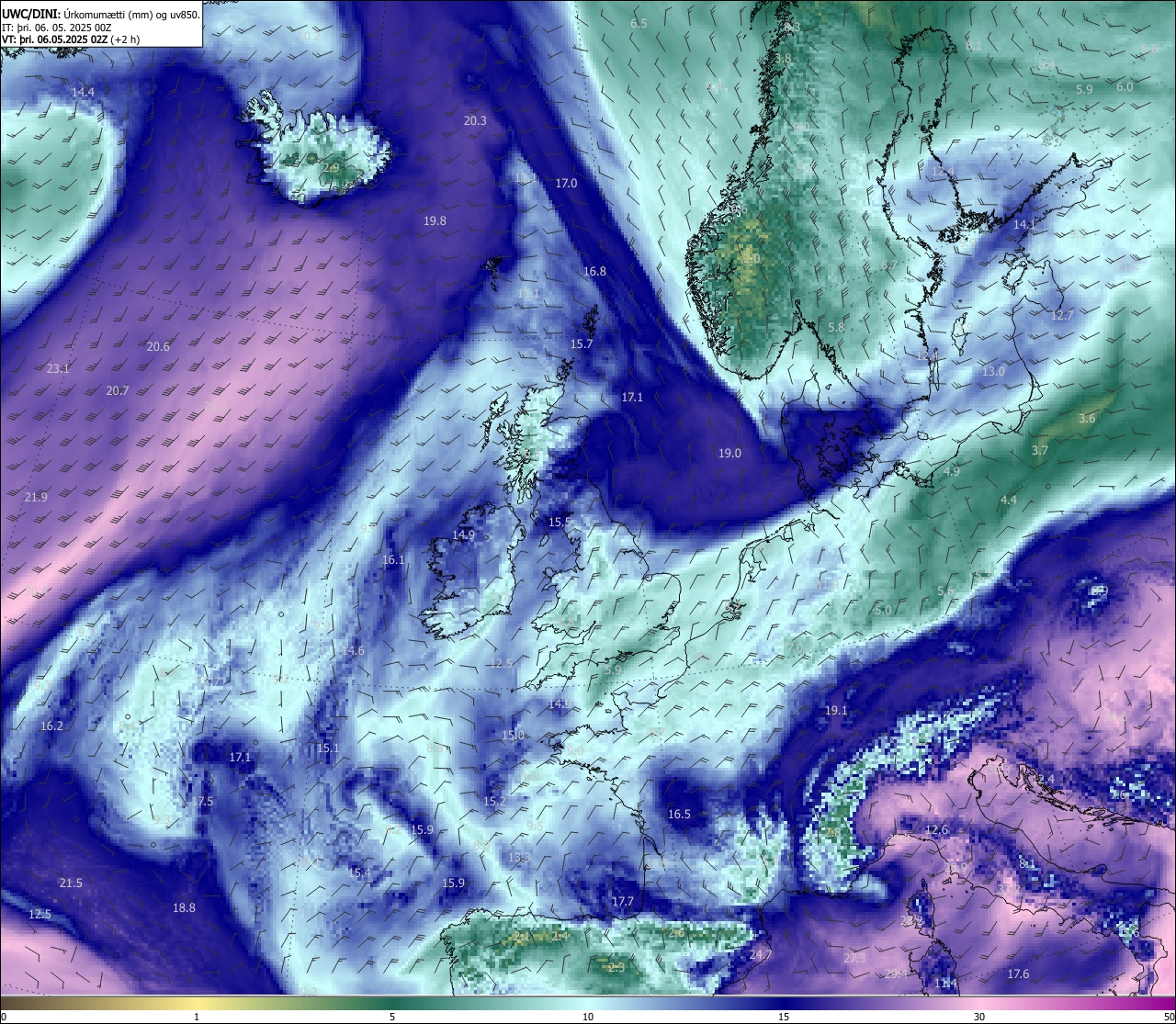The height and width of the screenshot is (1024, 1176).
Task: Click the 6.0 value in the top-right
Action: pos(1125,86)
